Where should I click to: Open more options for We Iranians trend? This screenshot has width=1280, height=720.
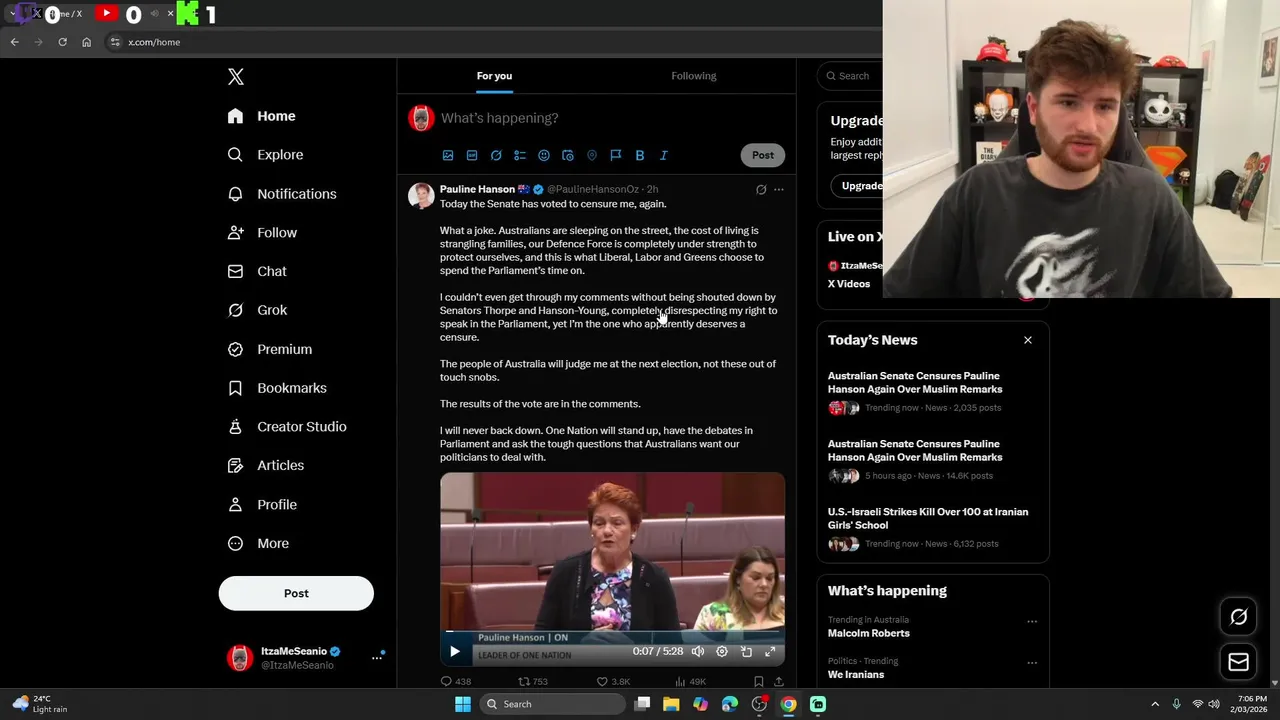pyautogui.click(x=1032, y=663)
